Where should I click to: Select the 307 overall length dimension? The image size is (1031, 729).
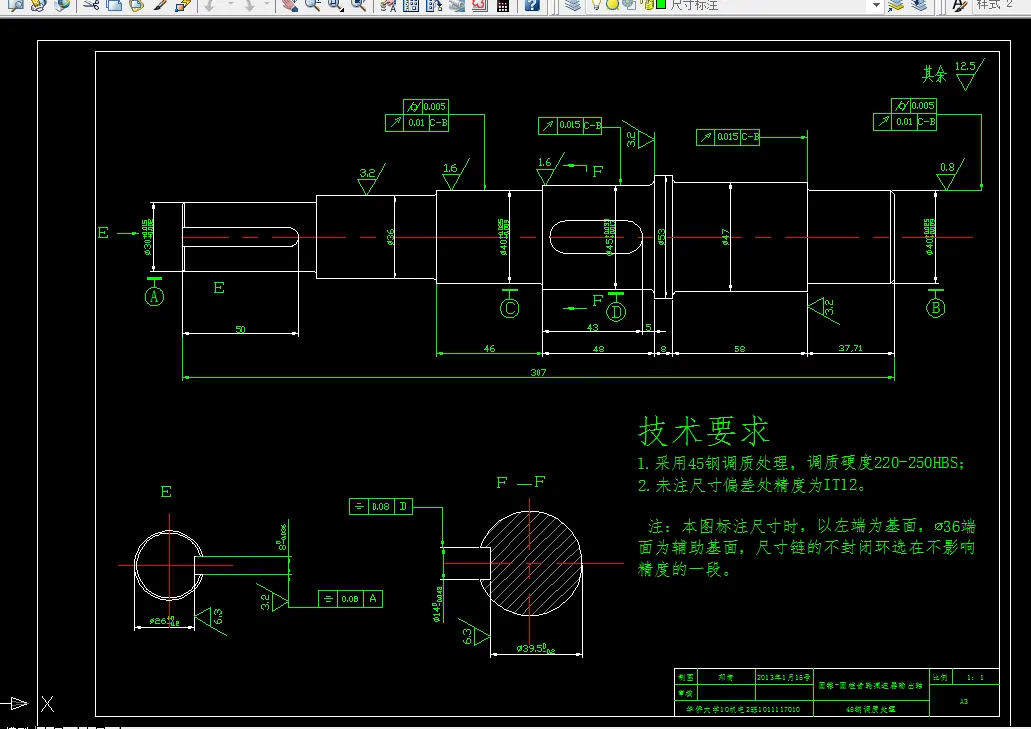tap(539, 372)
